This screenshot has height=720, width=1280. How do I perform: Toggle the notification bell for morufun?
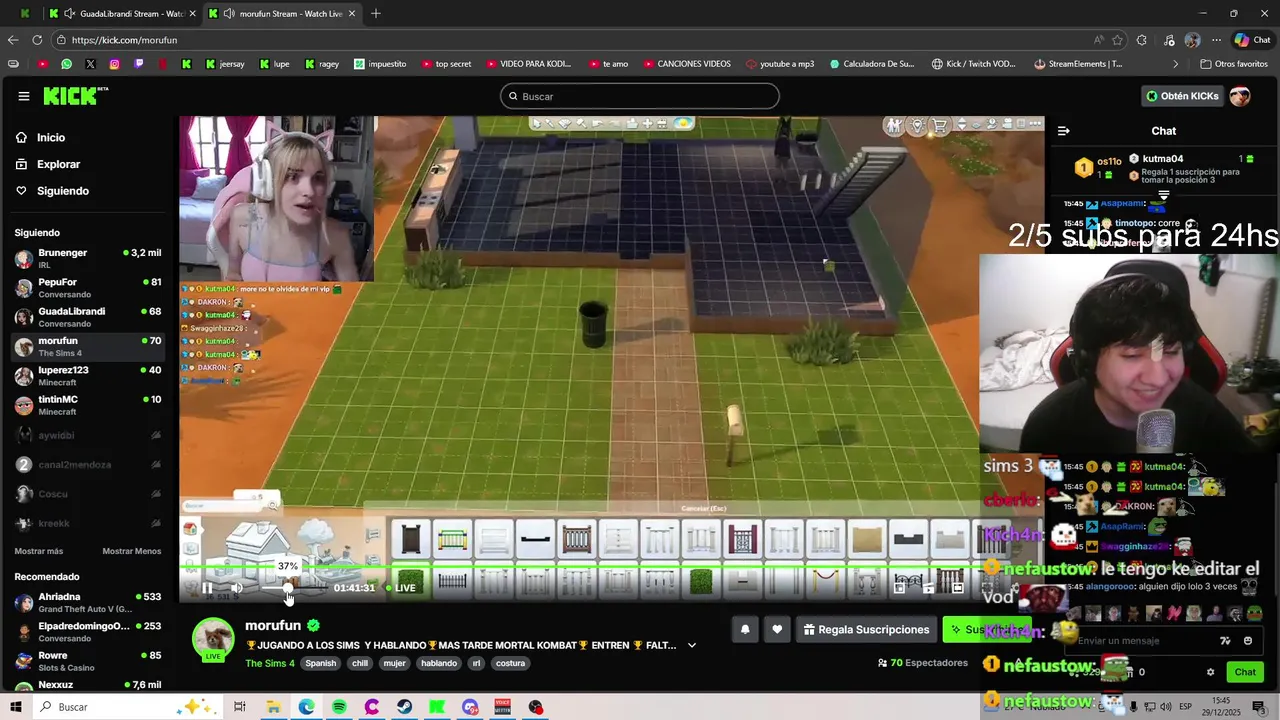(x=745, y=630)
